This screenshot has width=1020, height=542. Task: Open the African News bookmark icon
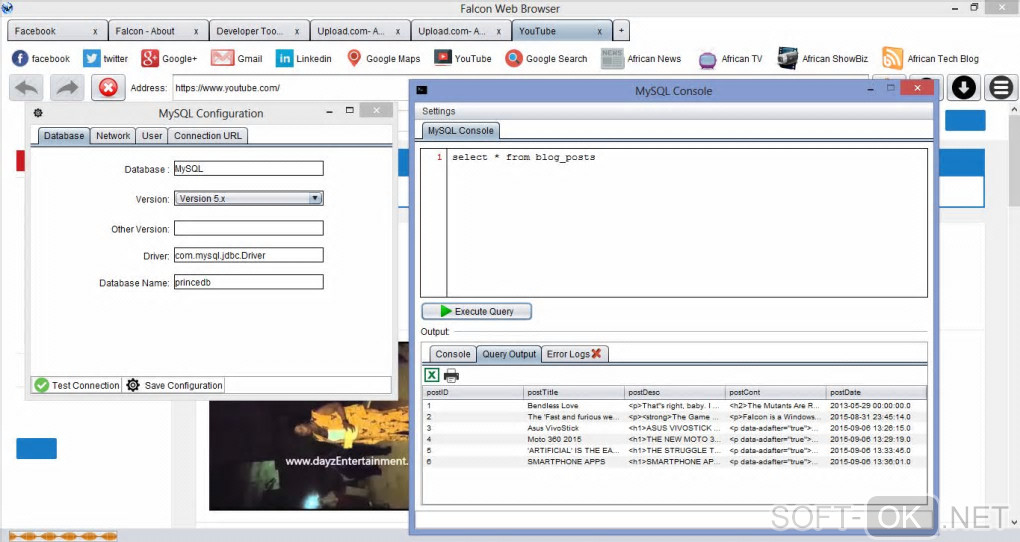[612, 59]
